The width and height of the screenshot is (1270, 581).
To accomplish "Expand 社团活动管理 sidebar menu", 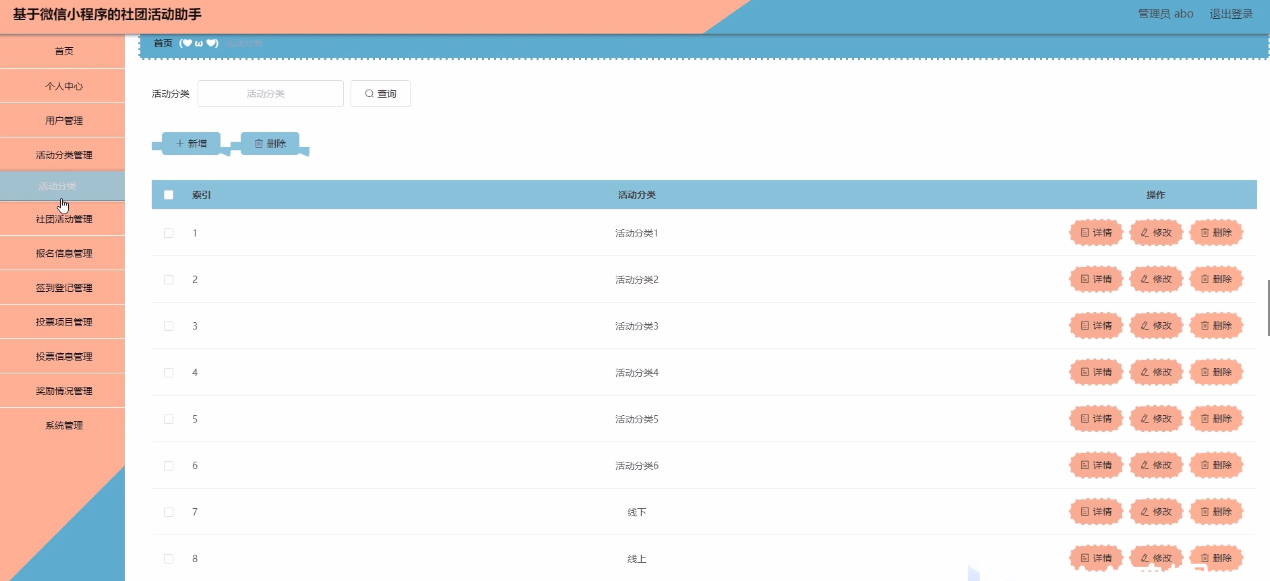I will tap(63, 219).
